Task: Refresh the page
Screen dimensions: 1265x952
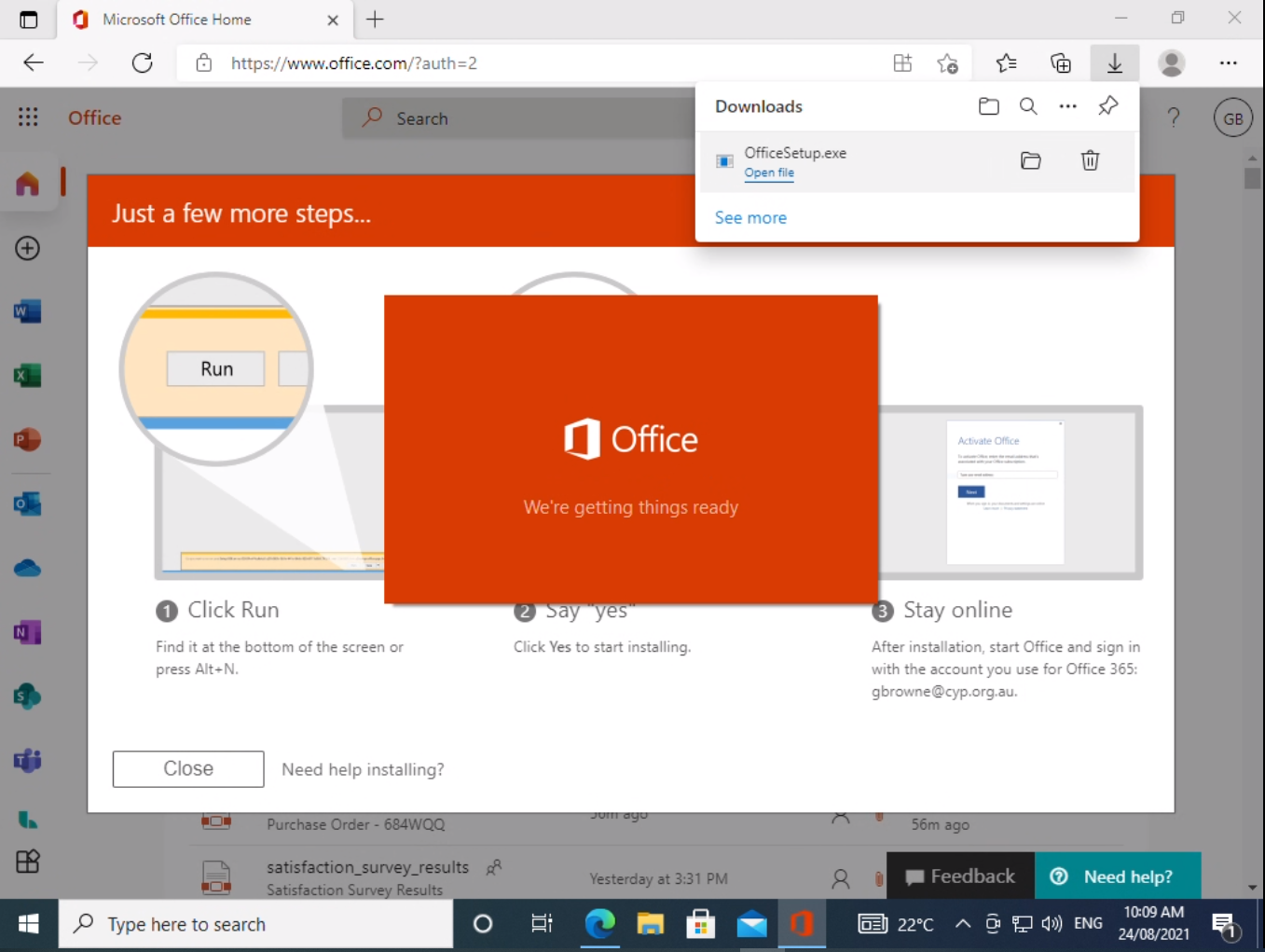Action: pos(142,63)
